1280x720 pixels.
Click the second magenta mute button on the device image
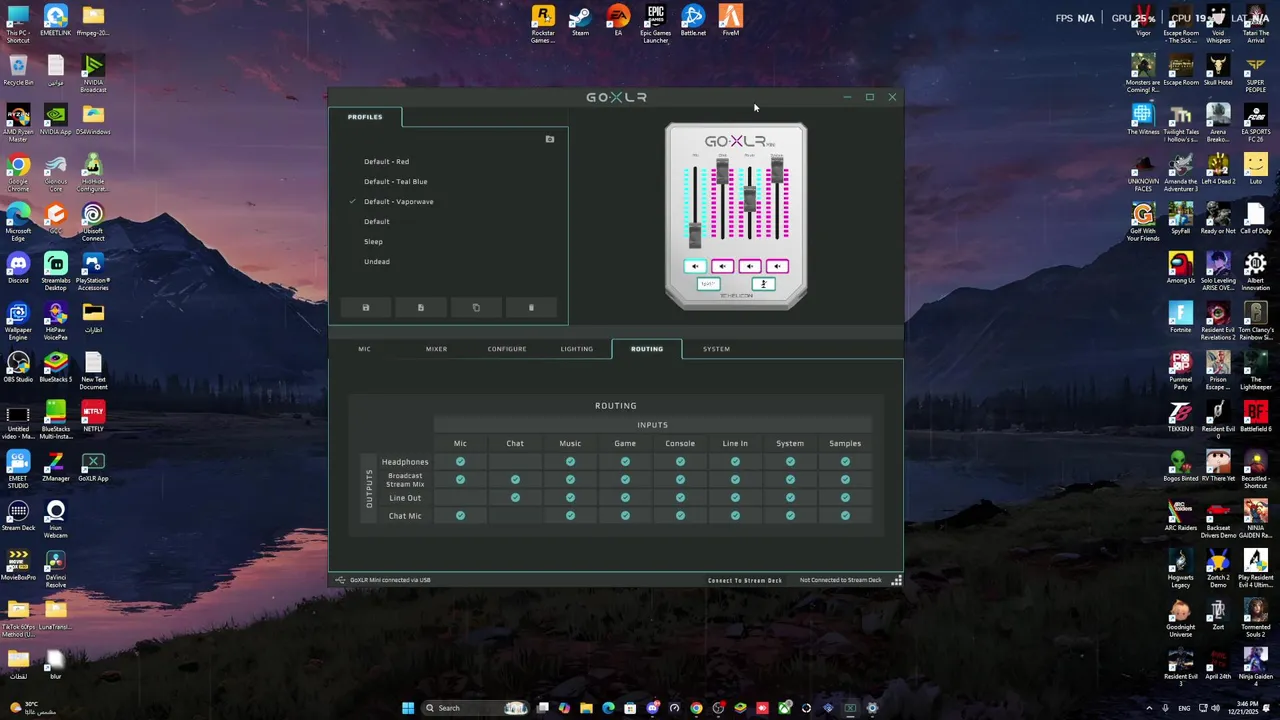722,266
